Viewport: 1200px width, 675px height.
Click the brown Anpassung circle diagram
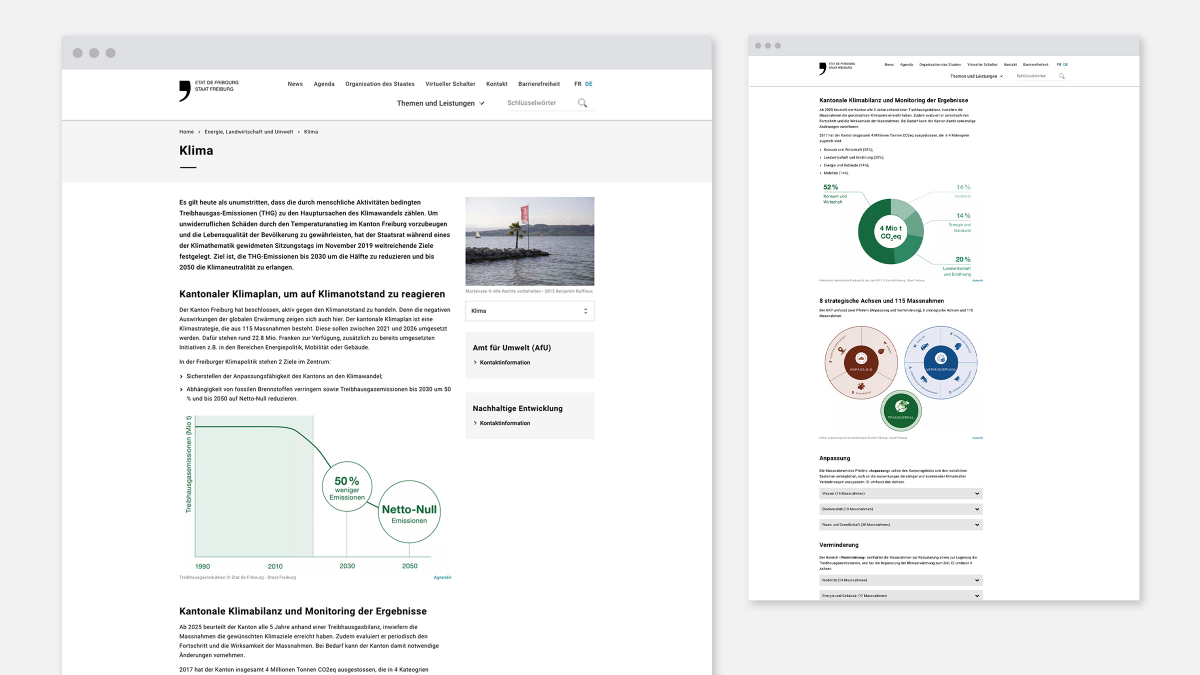click(x=859, y=362)
